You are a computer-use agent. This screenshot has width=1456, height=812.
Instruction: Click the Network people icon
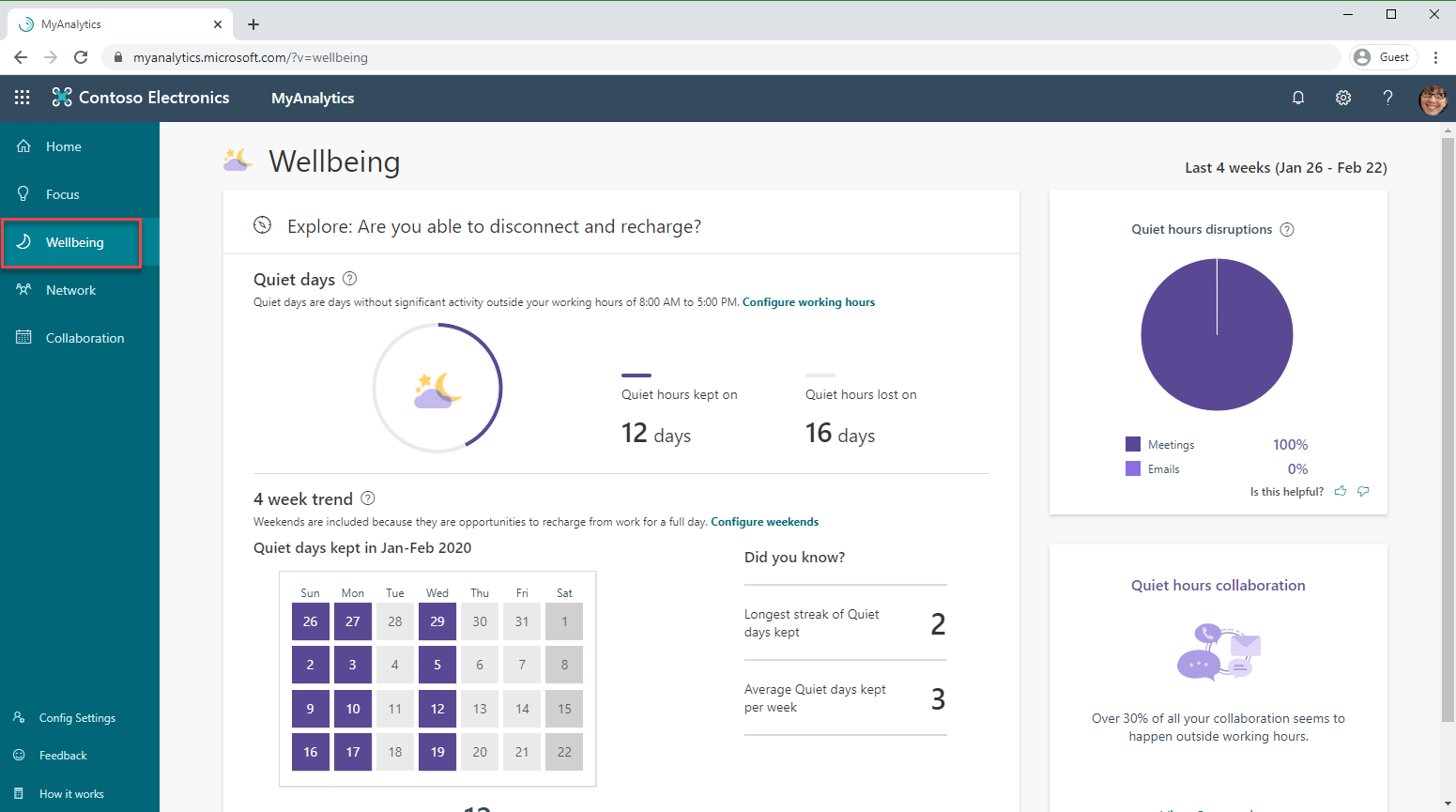pyautogui.click(x=23, y=289)
